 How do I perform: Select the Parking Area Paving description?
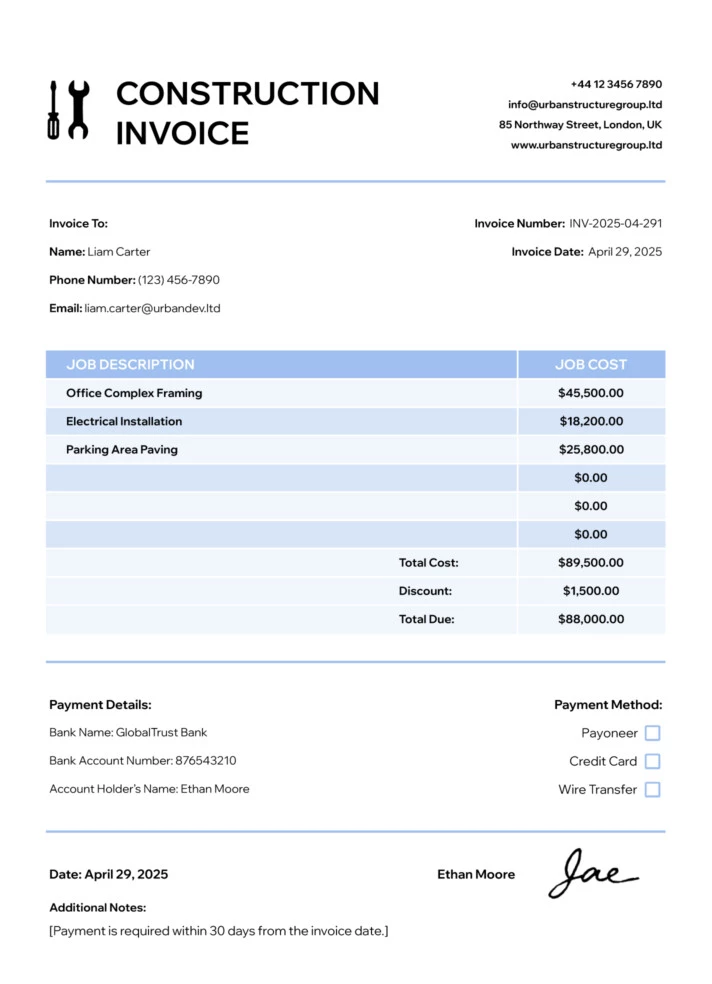pyautogui.click(x=122, y=449)
